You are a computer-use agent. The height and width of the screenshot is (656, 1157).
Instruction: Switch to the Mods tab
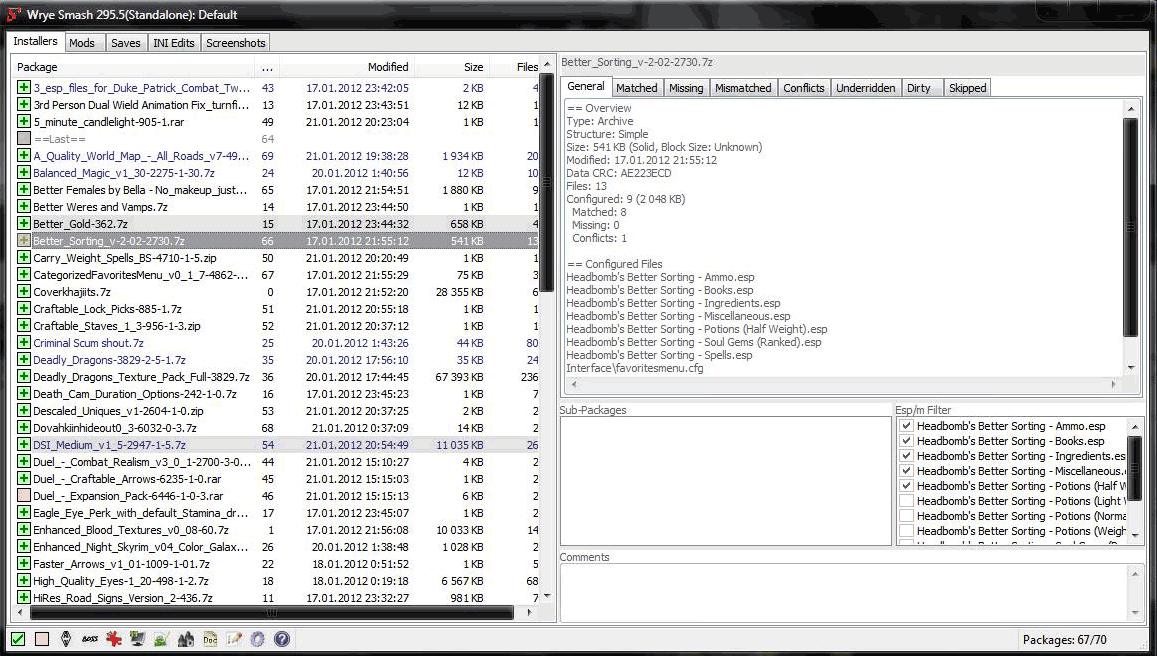click(82, 43)
